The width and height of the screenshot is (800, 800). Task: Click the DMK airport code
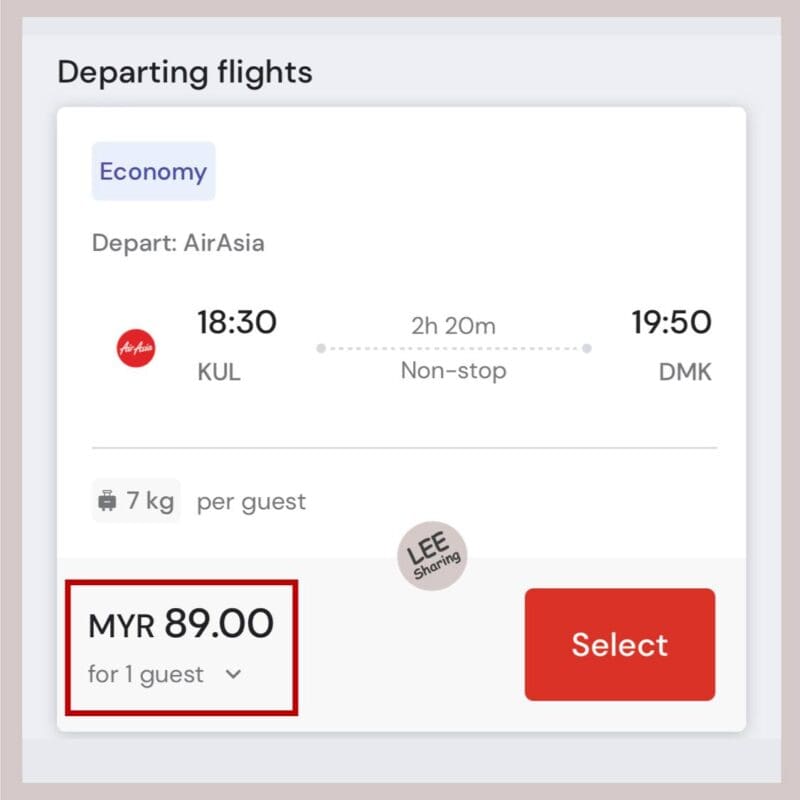click(x=685, y=372)
